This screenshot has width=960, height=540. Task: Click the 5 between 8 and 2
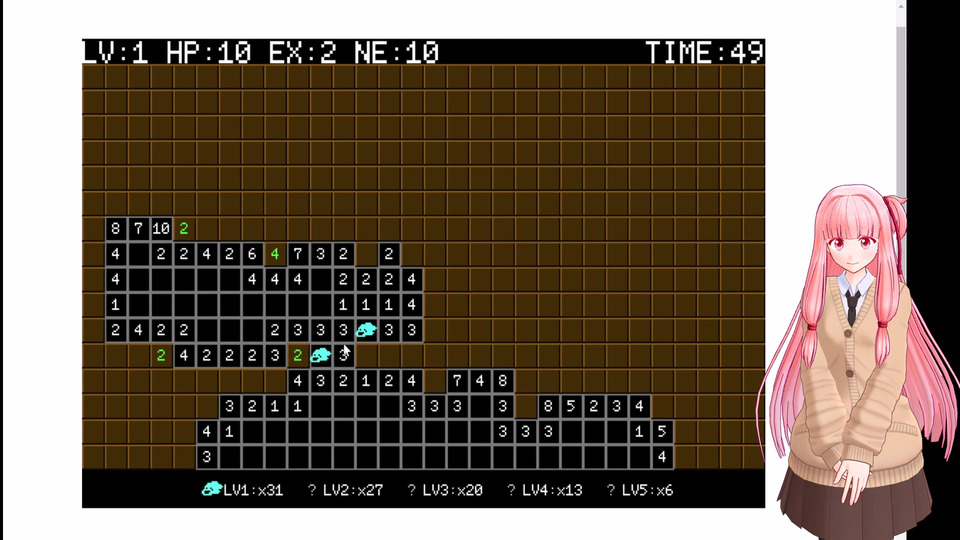pyautogui.click(x=571, y=406)
